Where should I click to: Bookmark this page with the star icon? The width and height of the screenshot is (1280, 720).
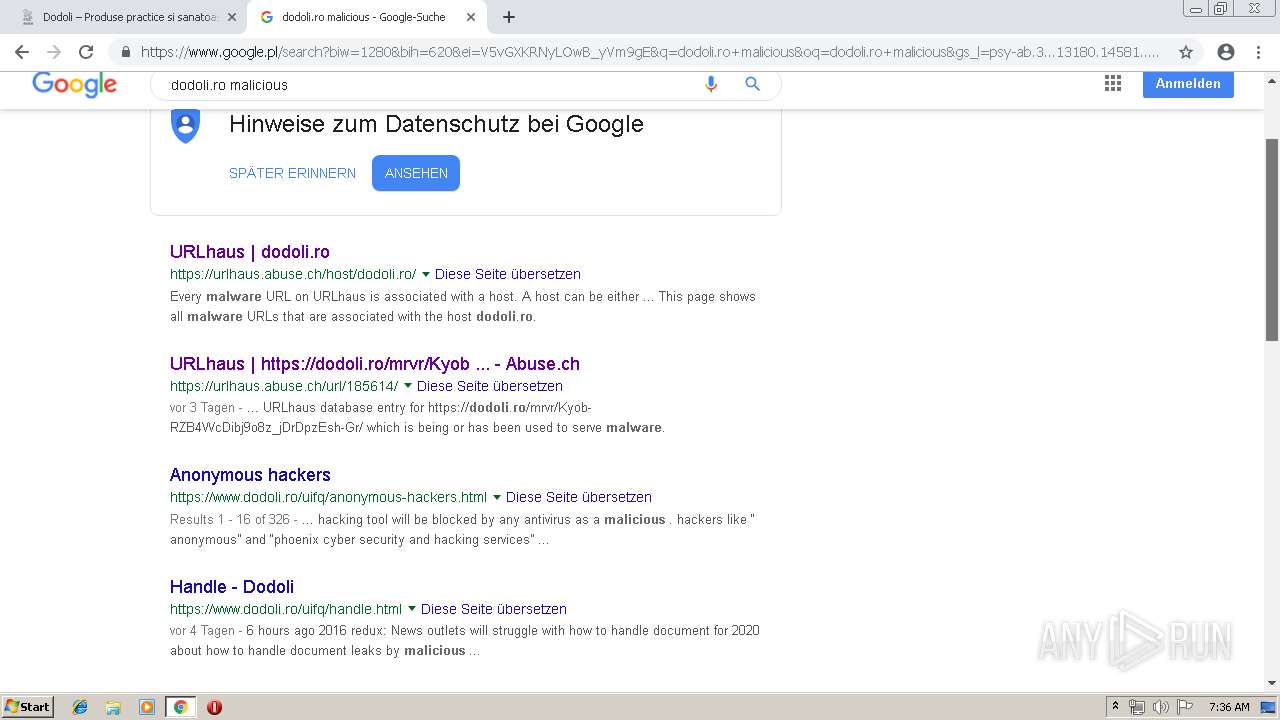pyautogui.click(x=1186, y=52)
